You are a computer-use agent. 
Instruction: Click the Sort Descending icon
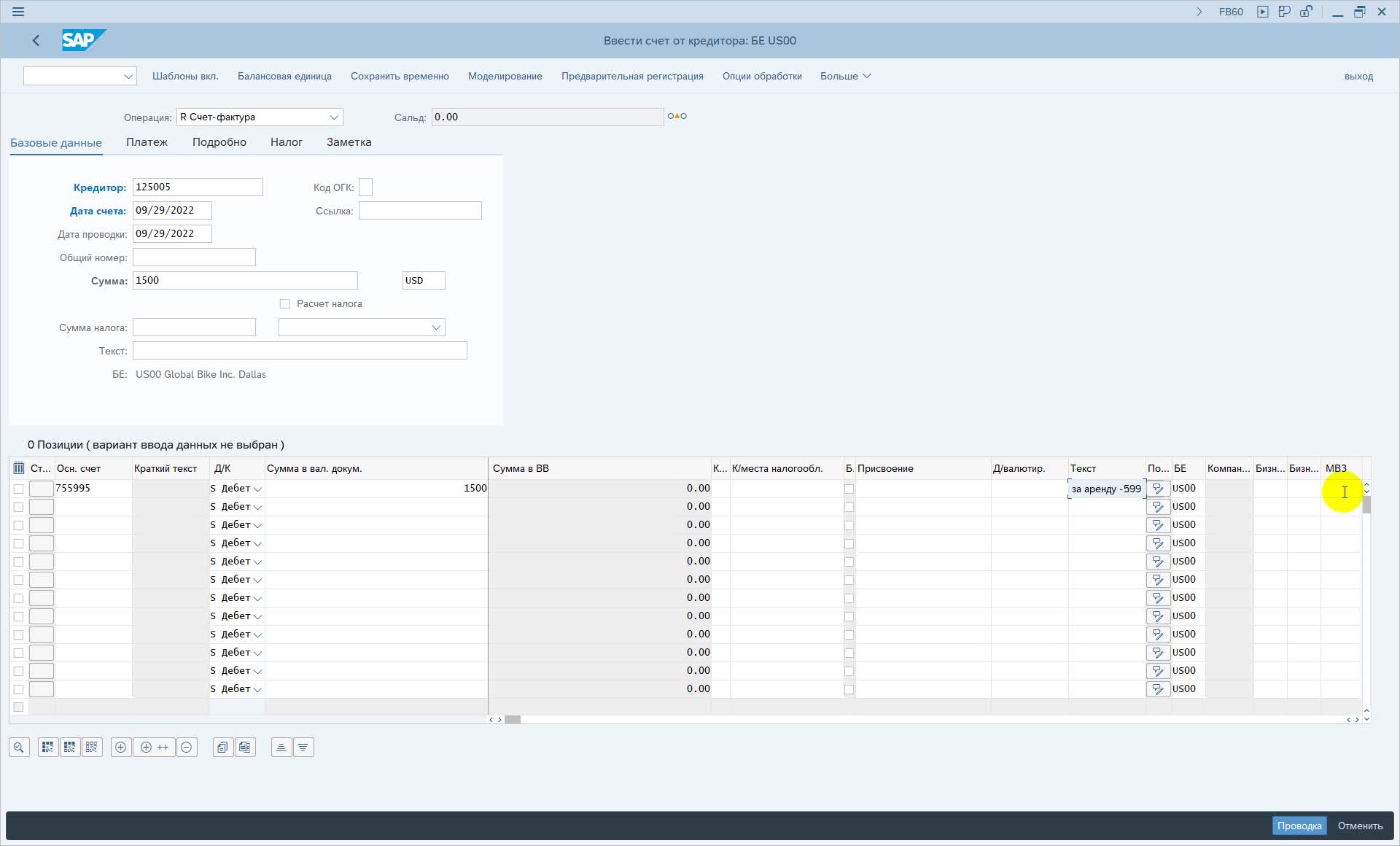303,747
